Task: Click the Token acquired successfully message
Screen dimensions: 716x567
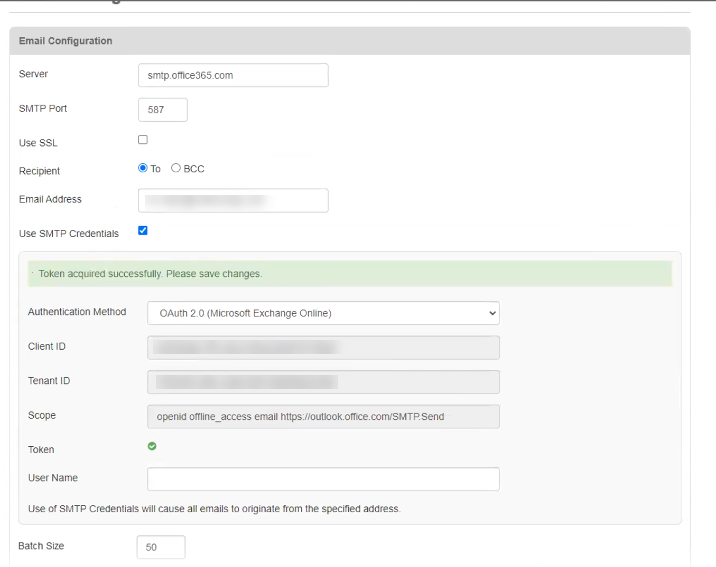Action: coord(150,274)
